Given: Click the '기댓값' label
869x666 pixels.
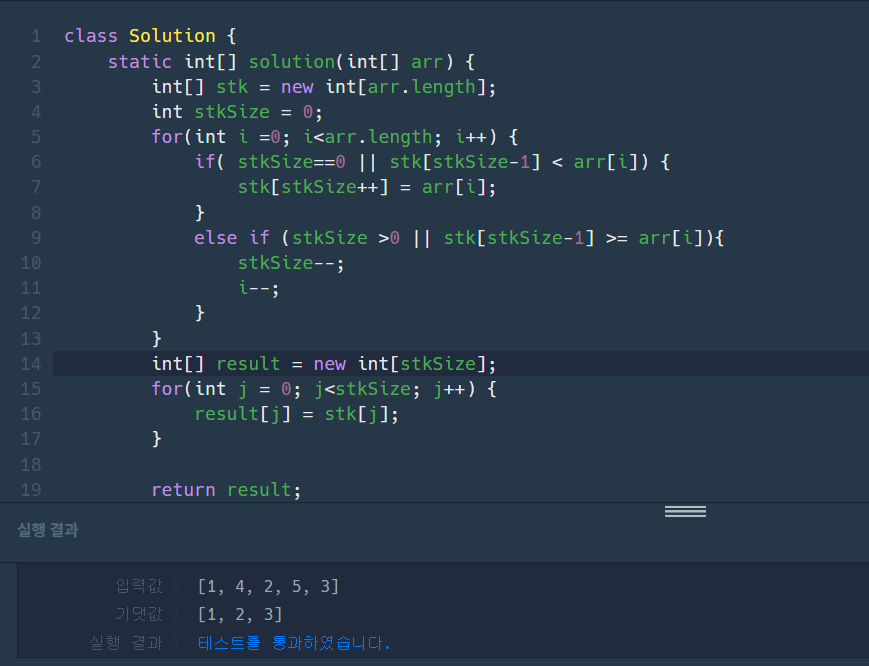Looking at the screenshot, I should coord(139,614).
